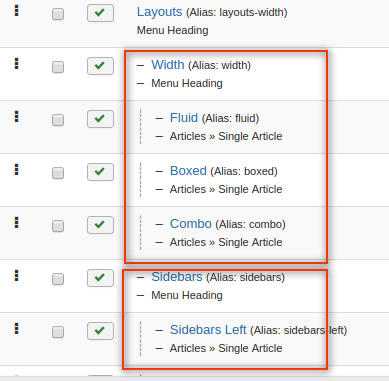Unpublish the Sidebars Left menu item
The image size is (389, 381).
point(100,331)
